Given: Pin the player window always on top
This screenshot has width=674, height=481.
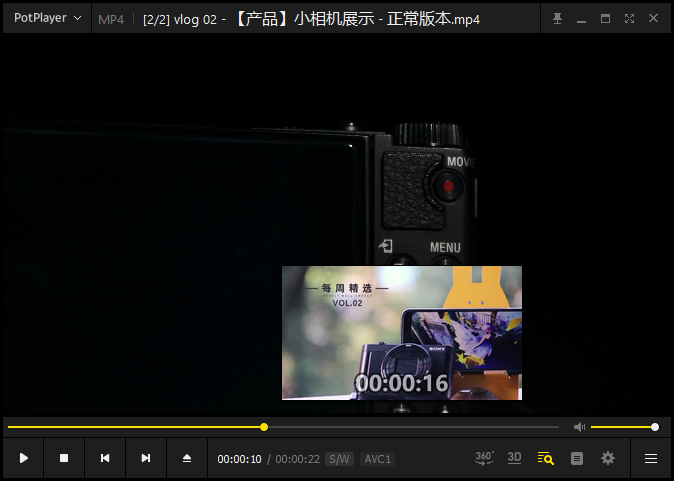Looking at the screenshot, I should [x=558, y=18].
